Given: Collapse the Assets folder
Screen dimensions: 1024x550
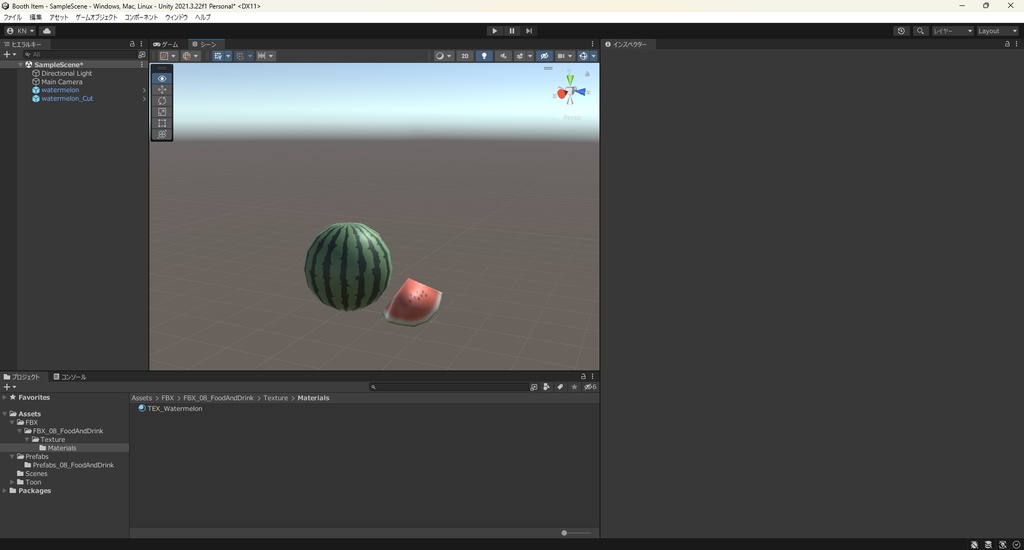Looking at the screenshot, I should 5,413.
